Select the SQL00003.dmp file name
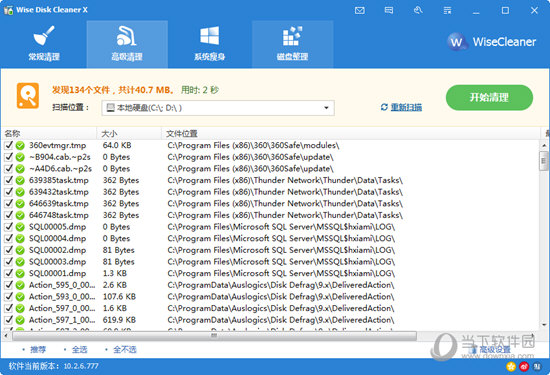This screenshot has height=375, width=550. [58, 262]
